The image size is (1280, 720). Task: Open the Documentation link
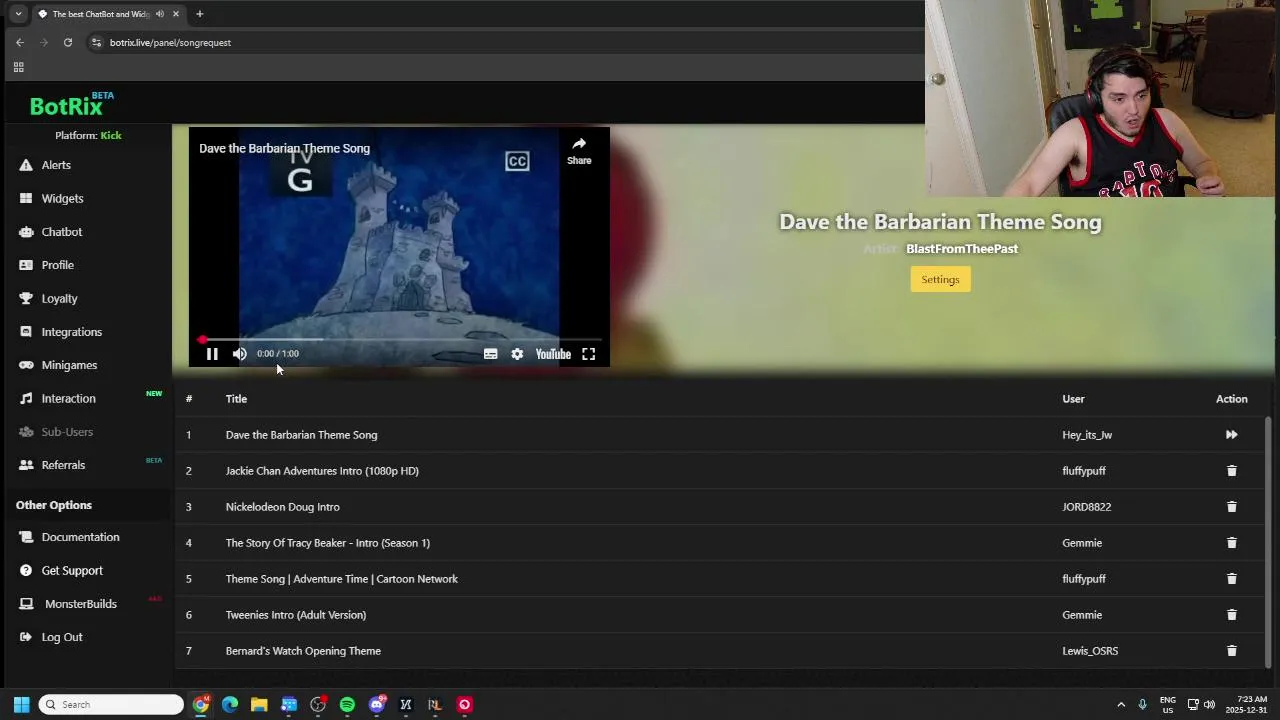pos(80,537)
